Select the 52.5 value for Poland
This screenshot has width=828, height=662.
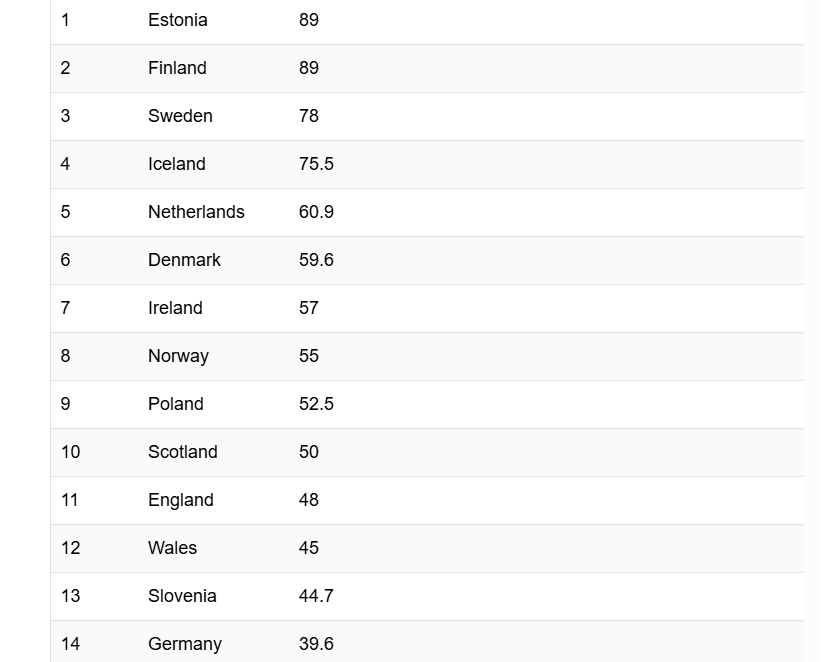(316, 404)
